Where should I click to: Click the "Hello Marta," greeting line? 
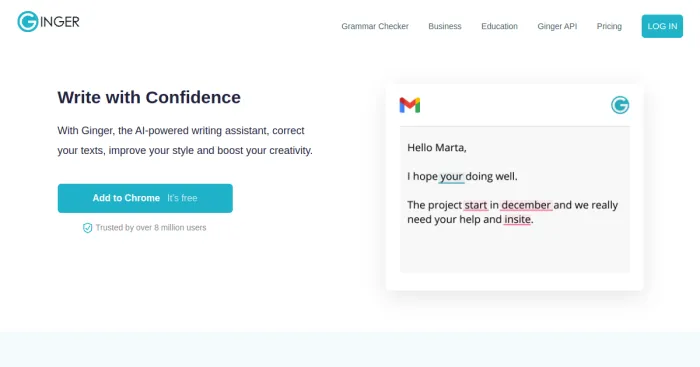point(437,148)
